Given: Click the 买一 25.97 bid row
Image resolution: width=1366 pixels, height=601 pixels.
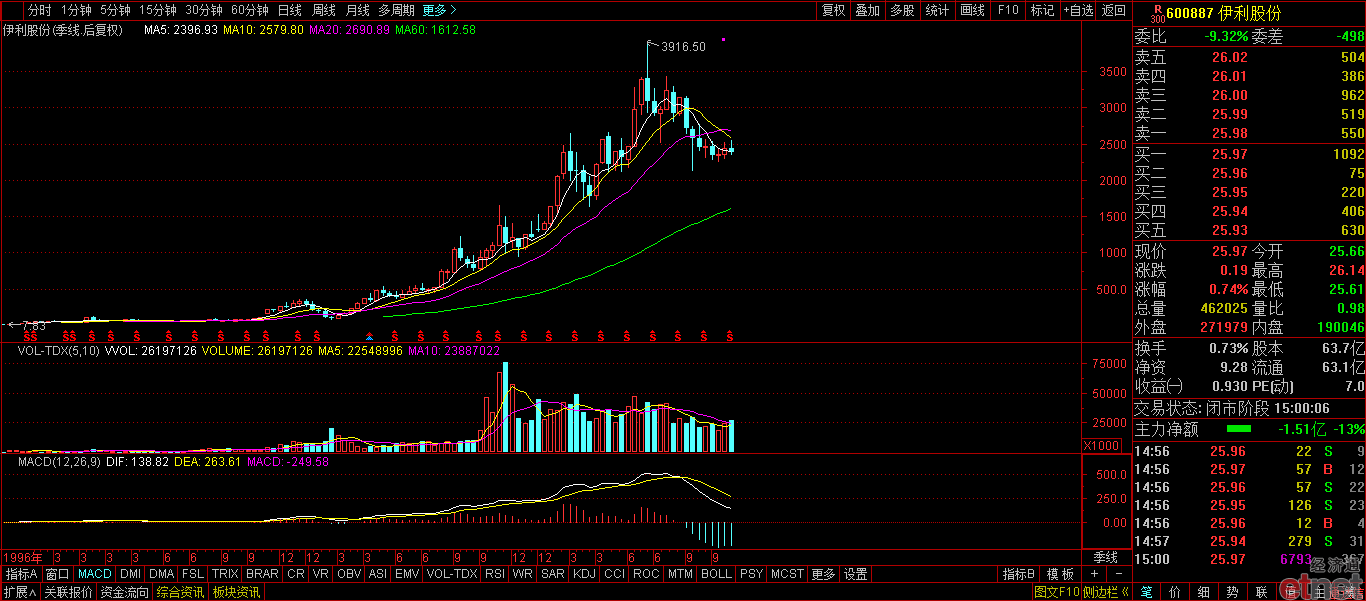Looking at the screenshot, I should tap(1249, 154).
